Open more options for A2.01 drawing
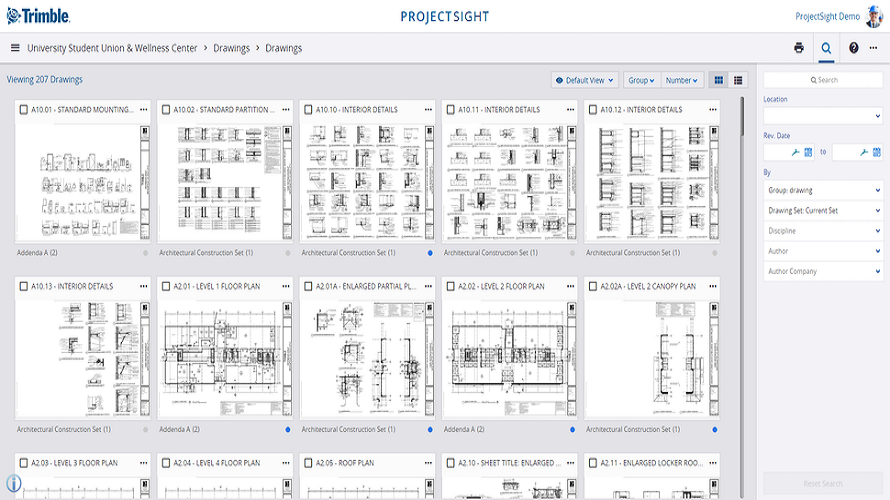This screenshot has width=890, height=500. coord(286,287)
